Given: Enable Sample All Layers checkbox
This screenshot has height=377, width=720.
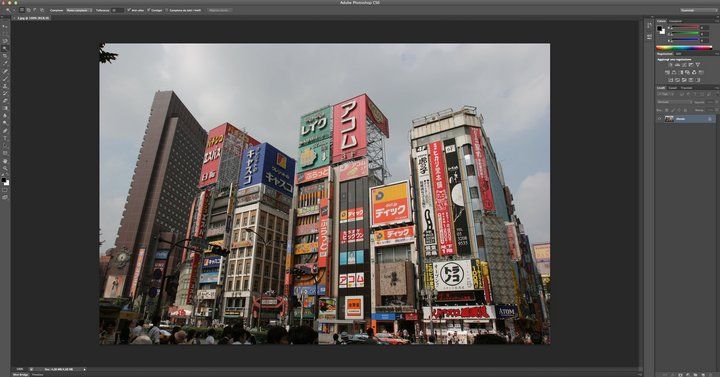Looking at the screenshot, I should (x=167, y=10).
